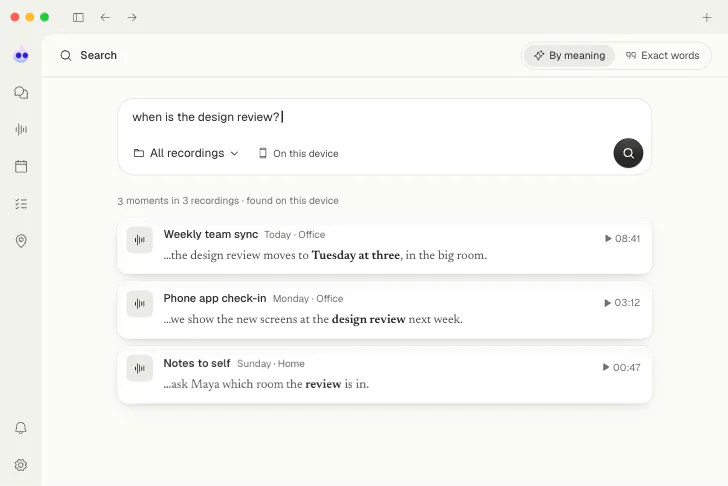Open a new tab with plus icon
The height and width of the screenshot is (486, 728).
pos(707,18)
